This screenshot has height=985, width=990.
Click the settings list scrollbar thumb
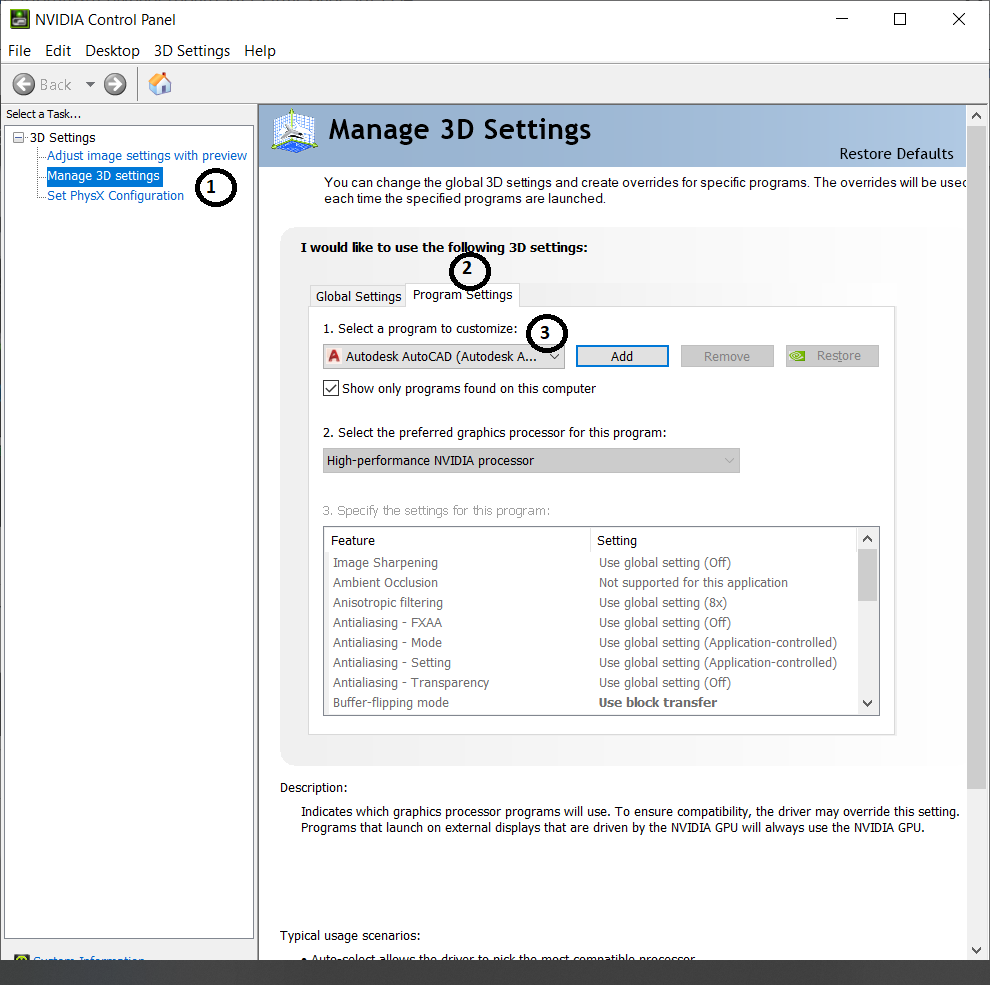pyautogui.click(x=868, y=575)
